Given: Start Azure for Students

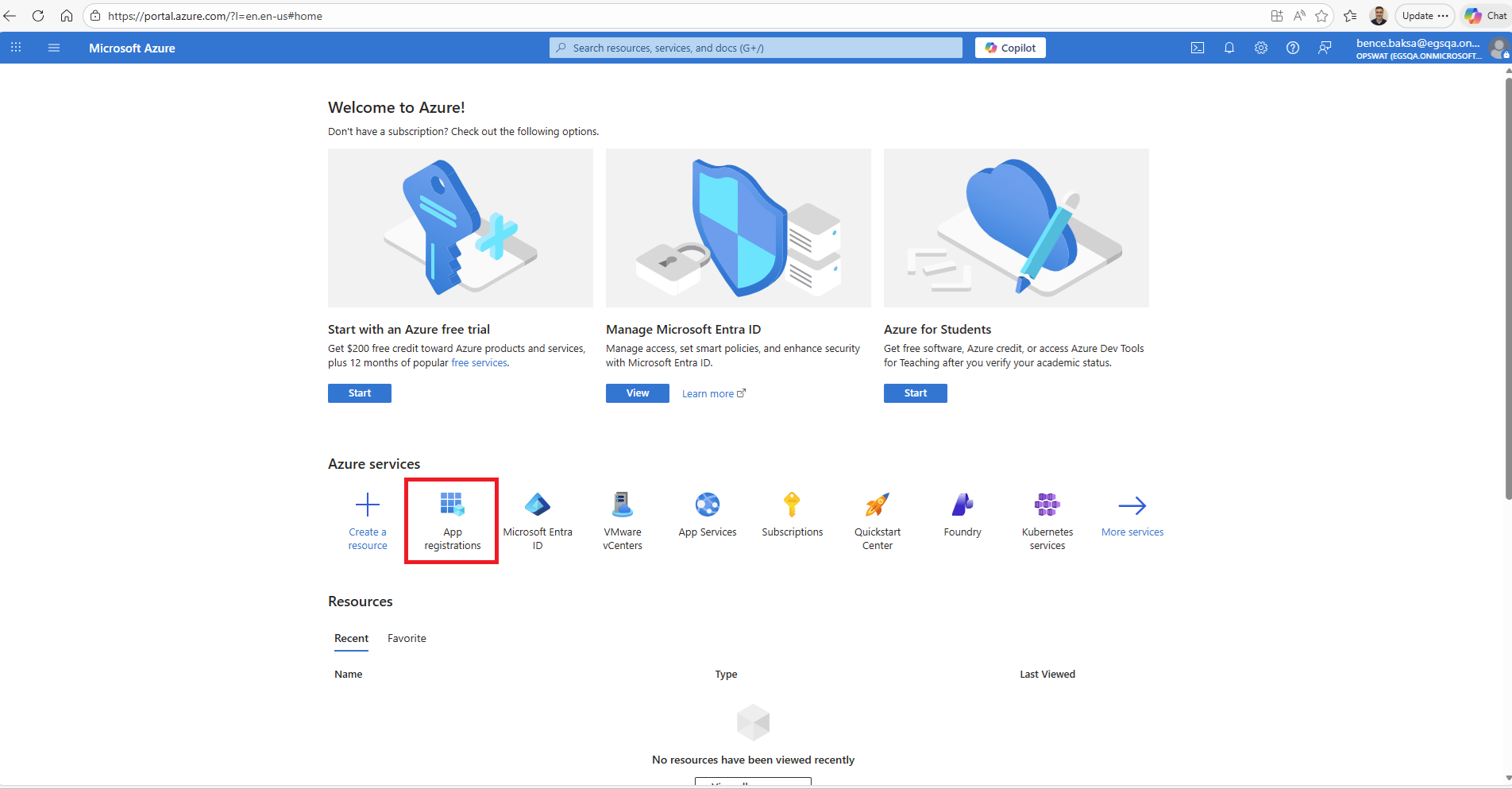Looking at the screenshot, I should 916,393.
